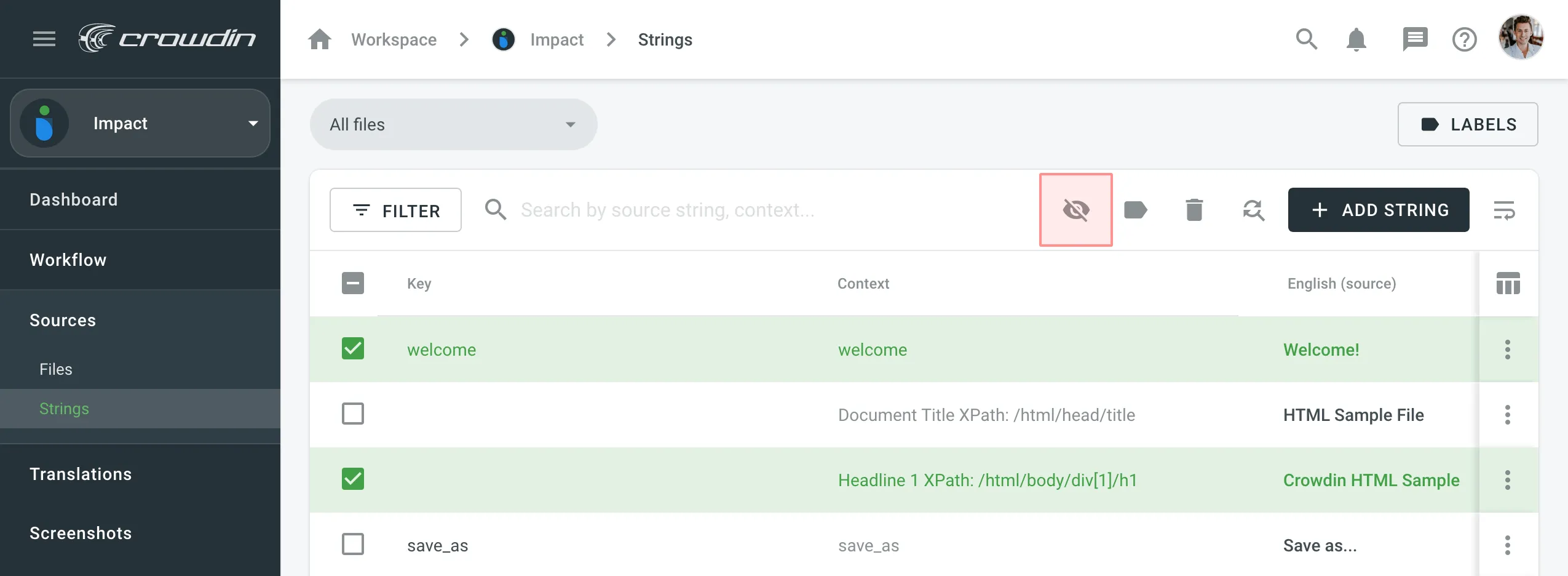Click the global search magnifier icon
This screenshot has height=576, width=1568.
coord(1306,40)
